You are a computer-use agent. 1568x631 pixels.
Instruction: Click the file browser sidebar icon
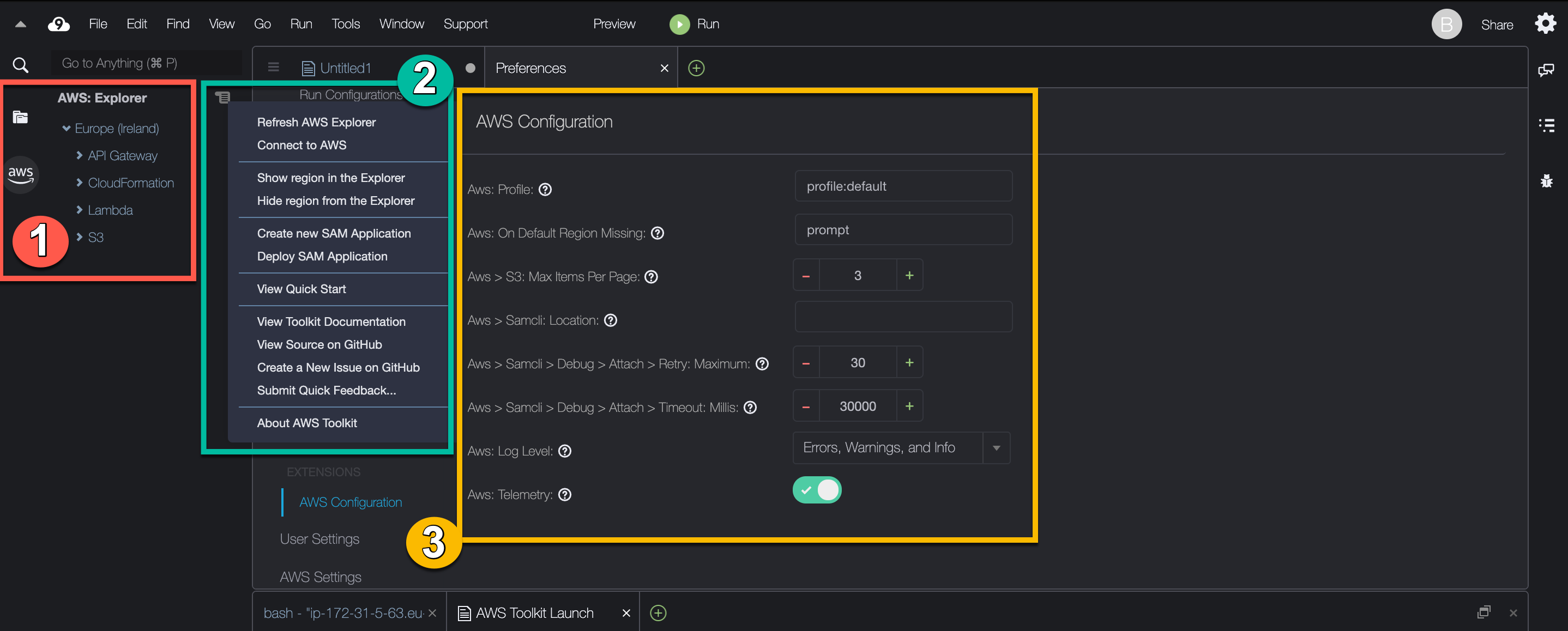20,116
